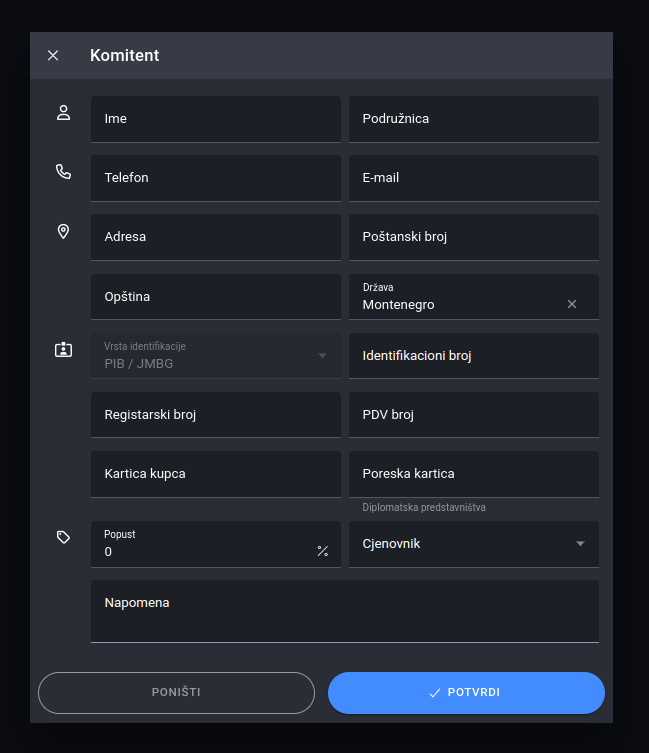Viewport: 649px width, 753px height.
Task: Click the phone icon beside Telefon
Action: coord(64,172)
